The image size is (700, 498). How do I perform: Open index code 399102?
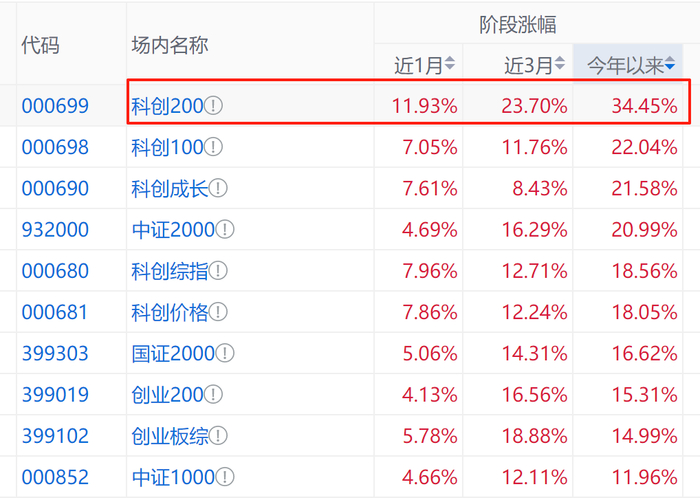coord(55,436)
